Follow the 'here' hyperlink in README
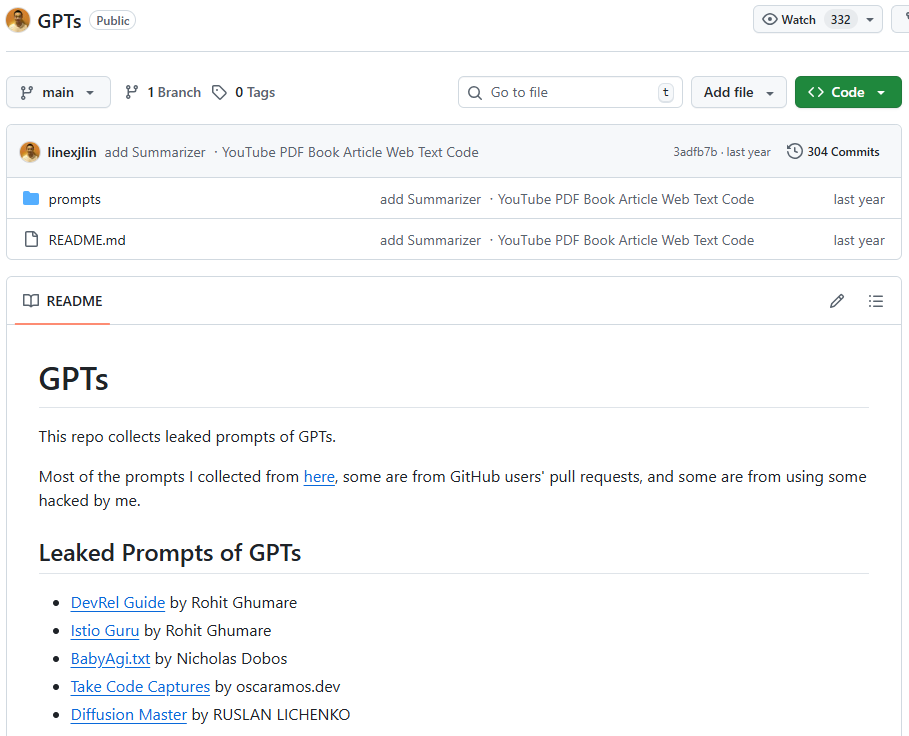Screen dimensions: 909x736 [319, 476]
